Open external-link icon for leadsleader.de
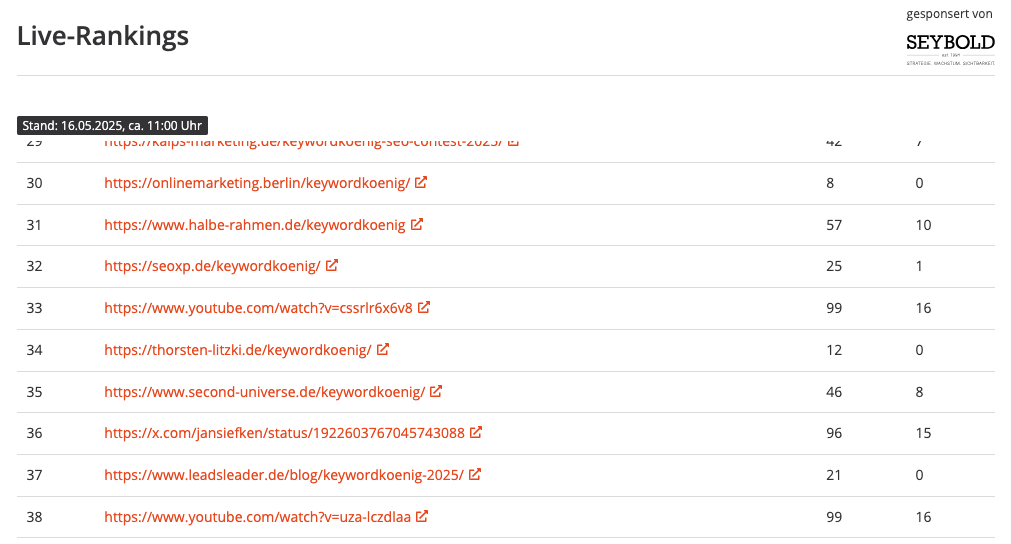Image resolution: width=1011 pixels, height=544 pixels. (x=475, y=474)
